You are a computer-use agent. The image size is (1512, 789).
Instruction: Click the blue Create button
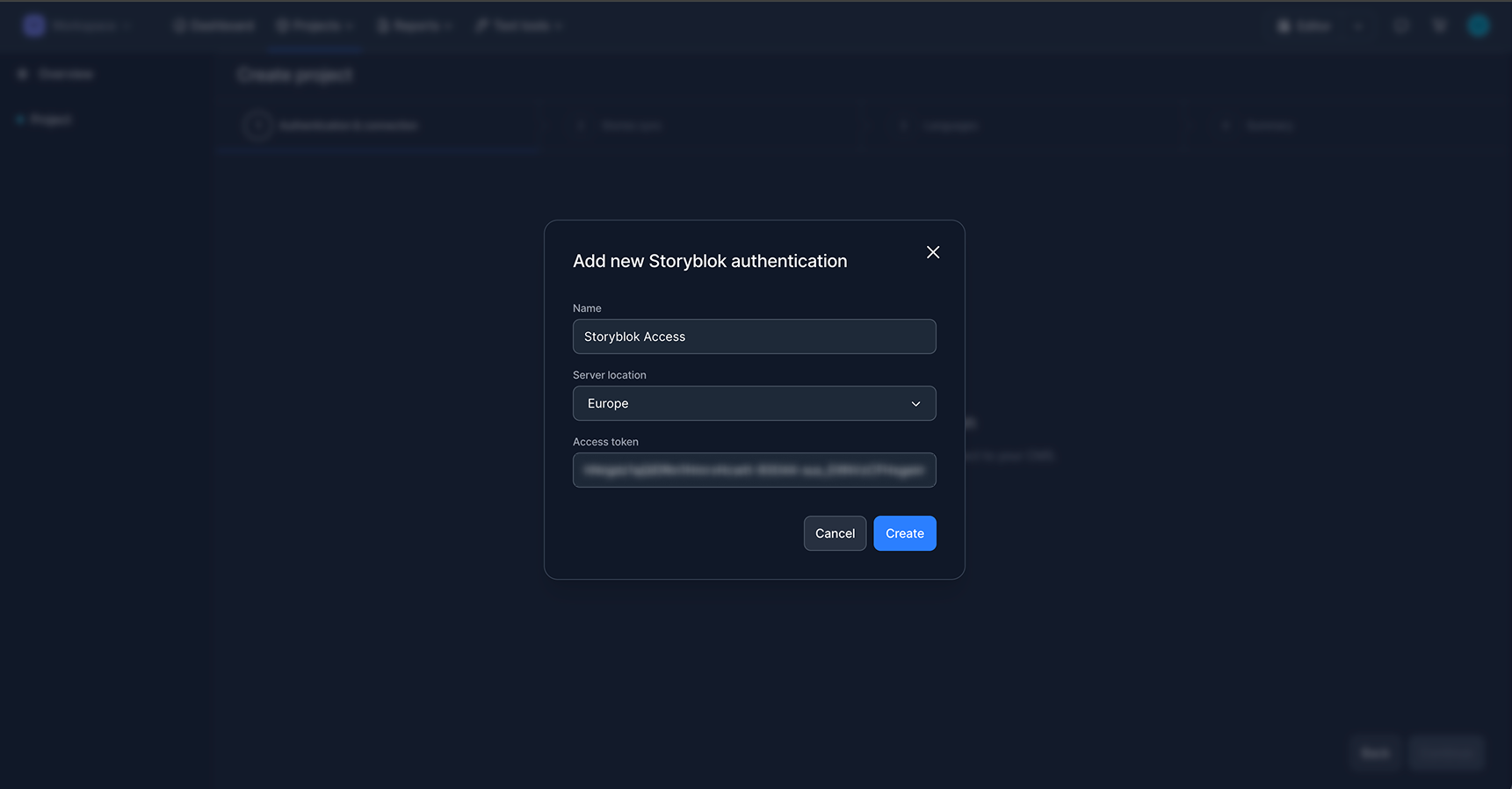coord(904,533)
